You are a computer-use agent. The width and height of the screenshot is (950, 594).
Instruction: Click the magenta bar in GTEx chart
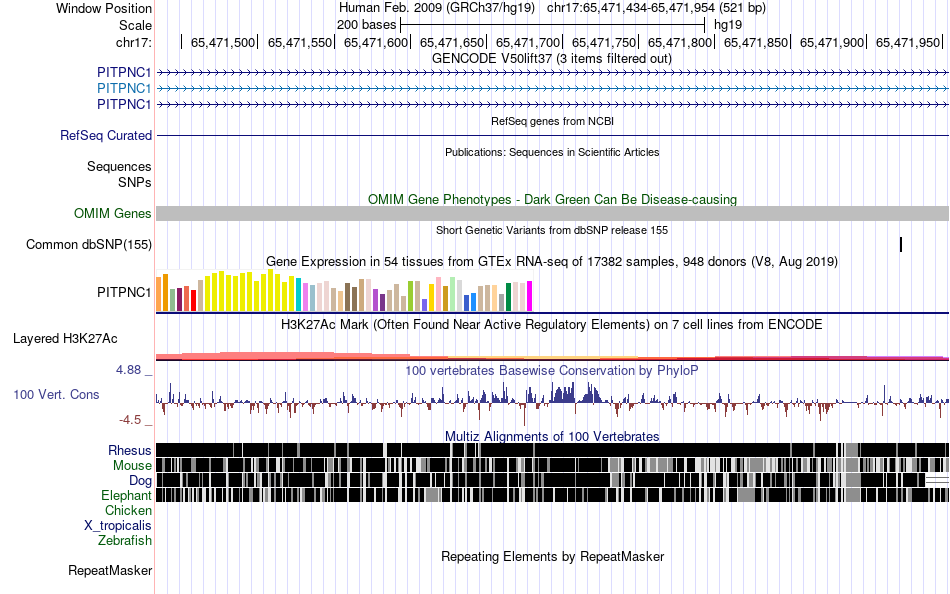(530, 296)
